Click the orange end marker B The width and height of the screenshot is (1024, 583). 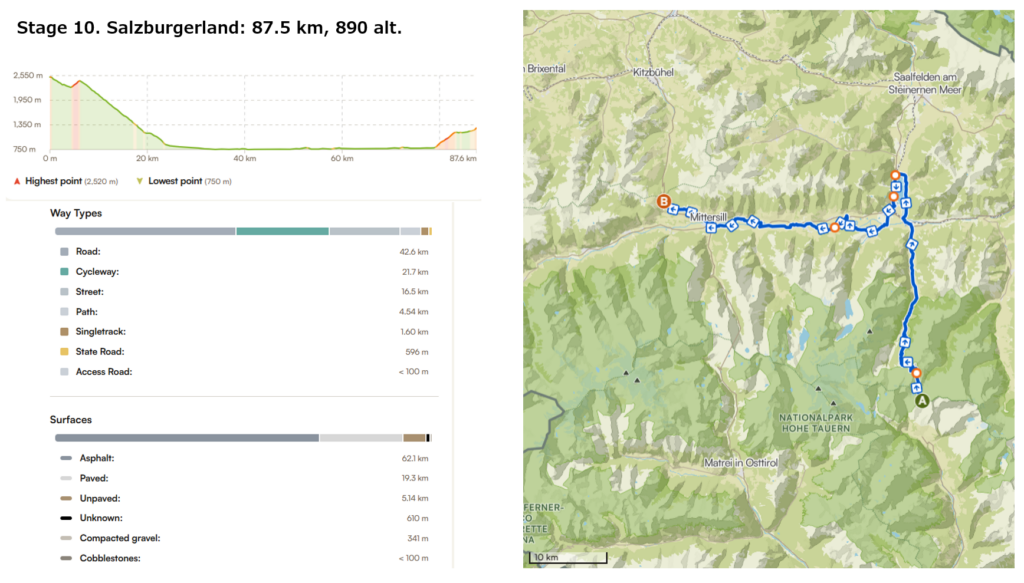coord(662,202)
